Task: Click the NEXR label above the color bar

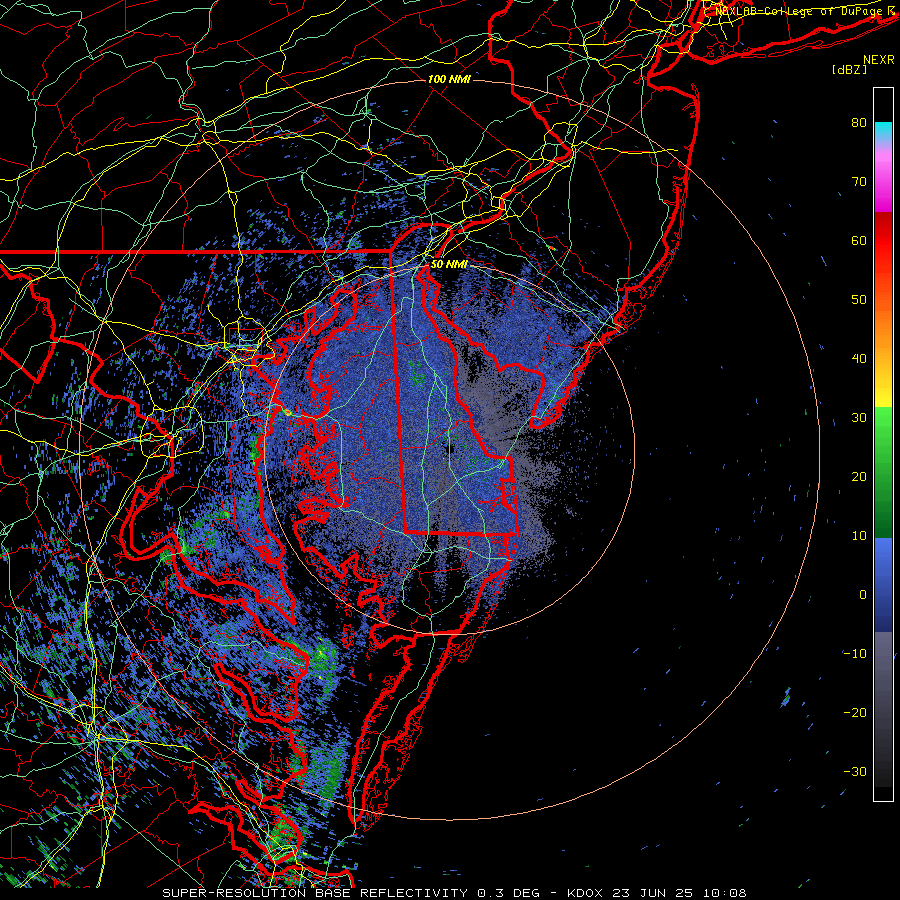Action: click(x=878, y=60)
